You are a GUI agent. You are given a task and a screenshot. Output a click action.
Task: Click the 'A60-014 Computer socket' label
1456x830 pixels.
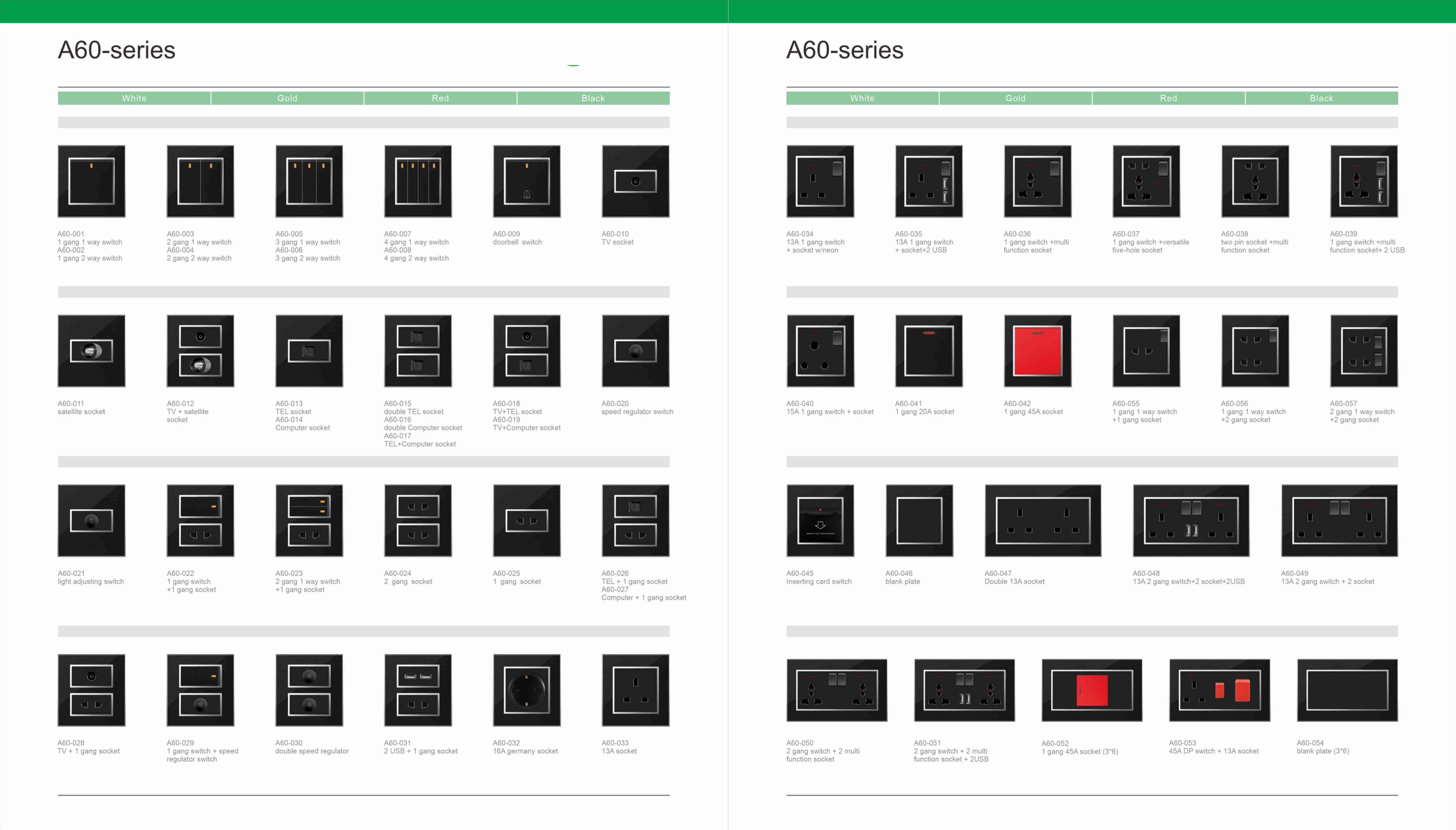click(x=303, y=424)
